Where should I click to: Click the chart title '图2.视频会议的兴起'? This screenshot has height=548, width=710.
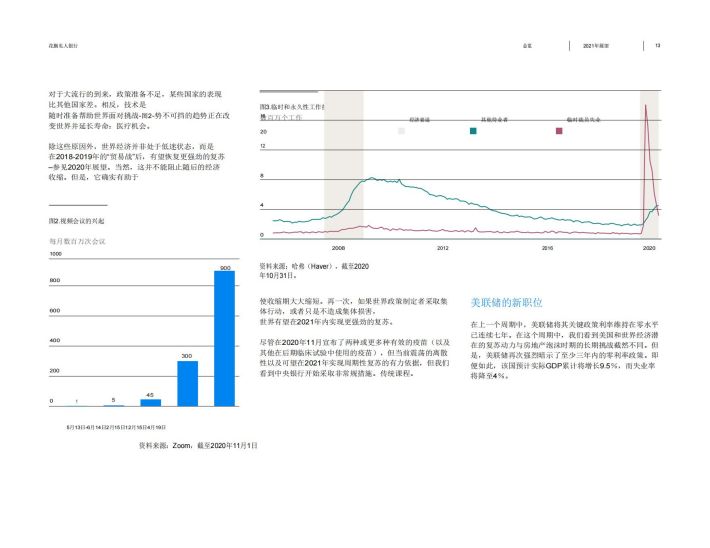[x=77, y=221]
